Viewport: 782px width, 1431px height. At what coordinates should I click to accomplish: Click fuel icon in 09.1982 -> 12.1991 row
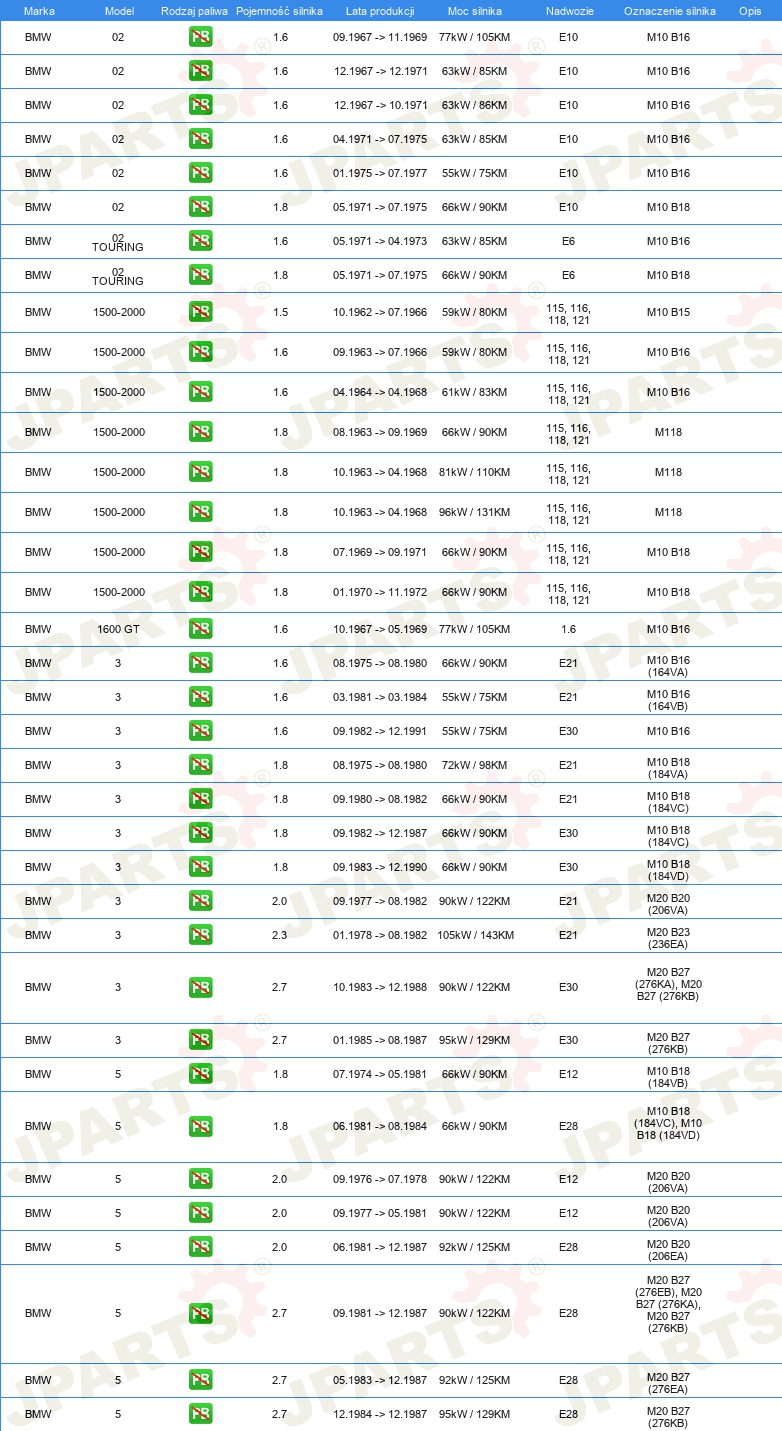[x=200, y=731]
